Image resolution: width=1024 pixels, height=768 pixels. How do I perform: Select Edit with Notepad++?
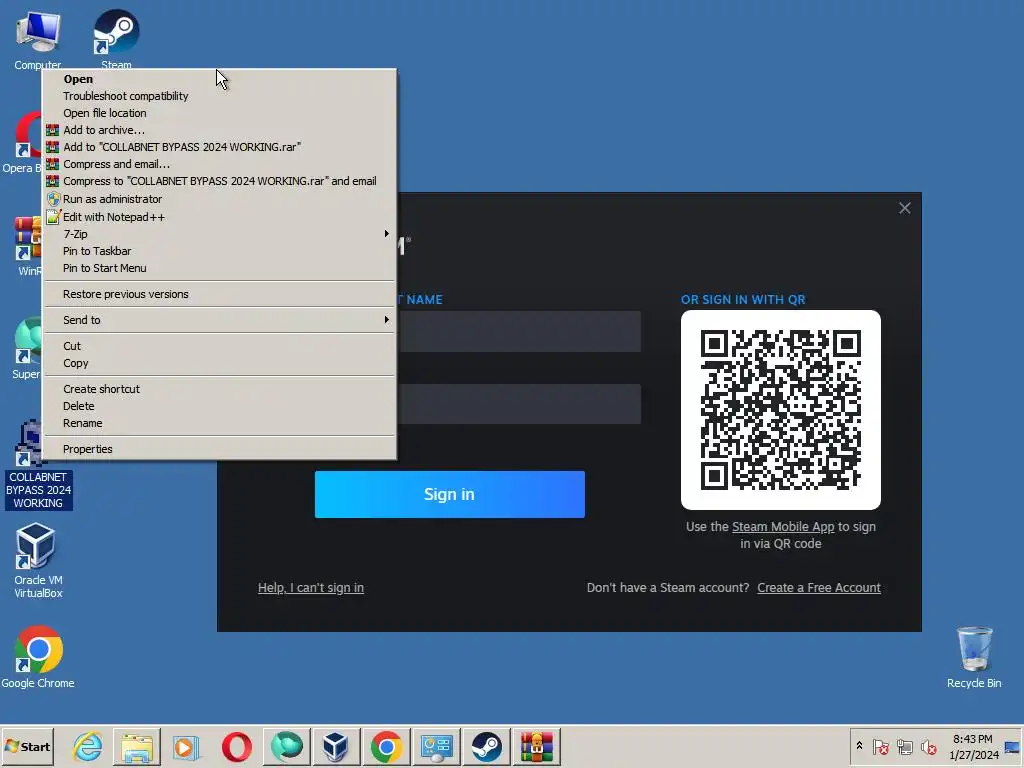coord(219,217)
